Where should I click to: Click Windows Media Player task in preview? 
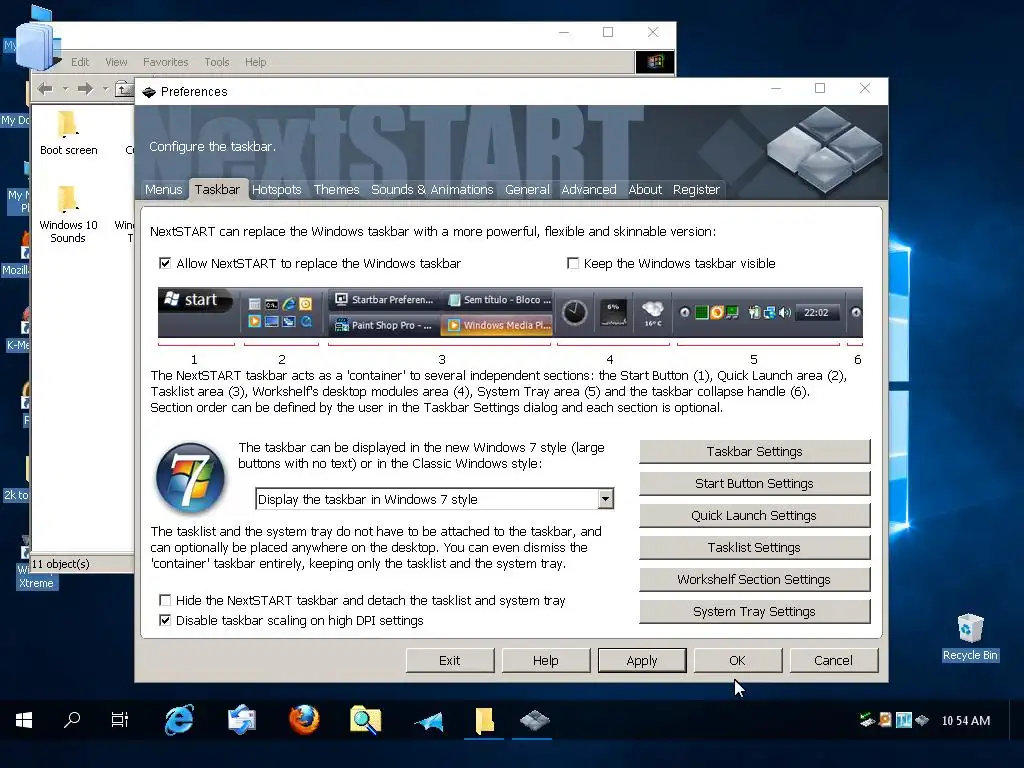(x=498, y=325)
